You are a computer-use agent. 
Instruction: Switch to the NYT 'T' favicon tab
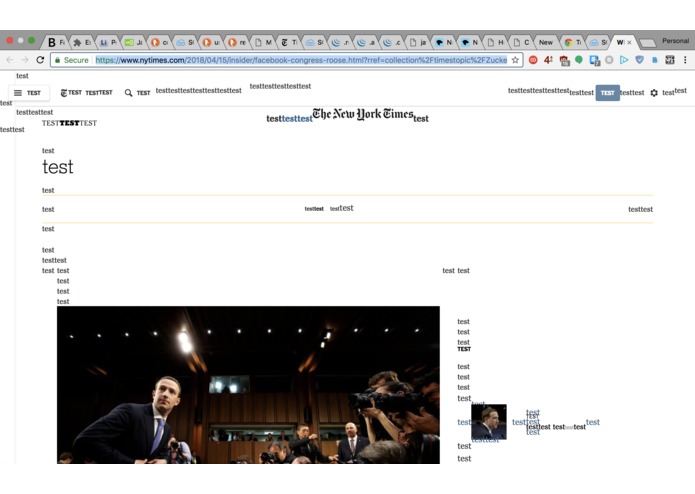pos(289,43)
